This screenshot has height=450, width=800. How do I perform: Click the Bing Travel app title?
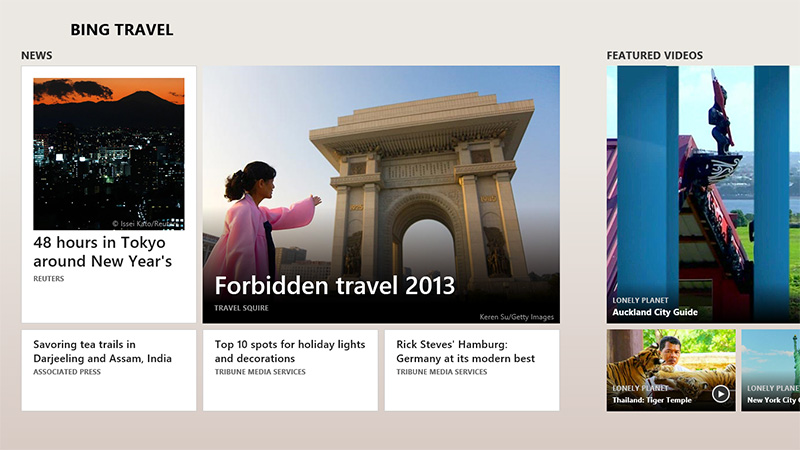122,30
